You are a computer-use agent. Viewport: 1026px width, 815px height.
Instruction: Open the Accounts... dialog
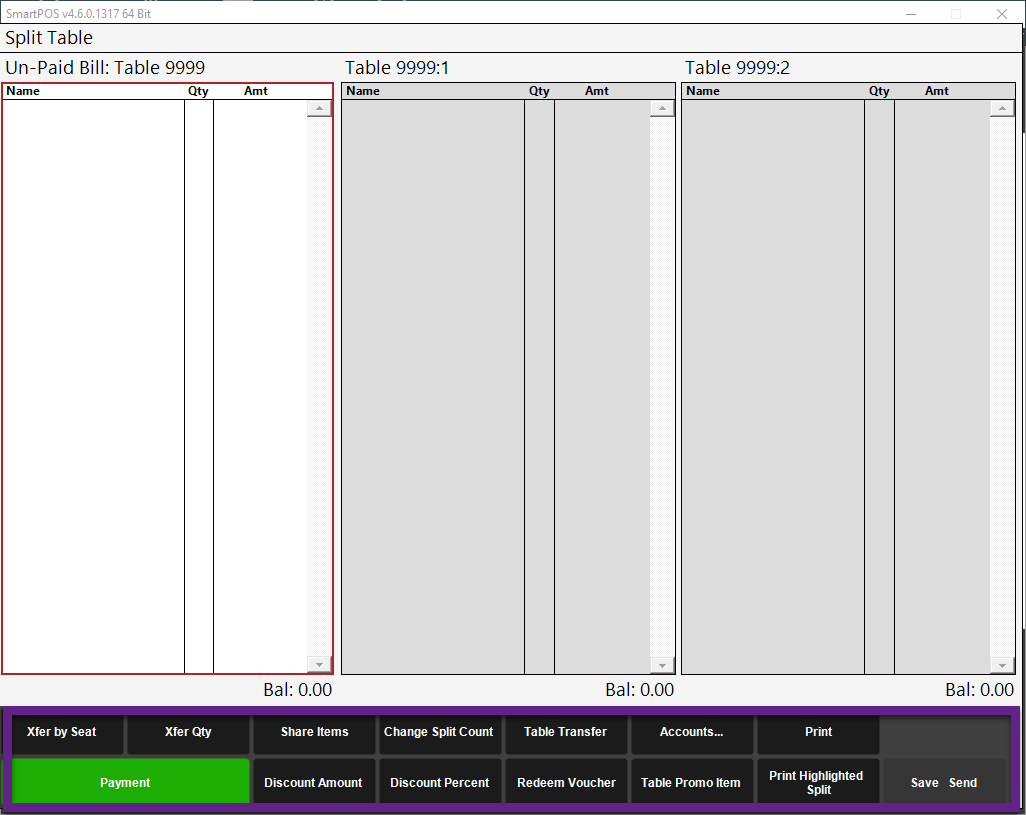click(x=691, y=732)
